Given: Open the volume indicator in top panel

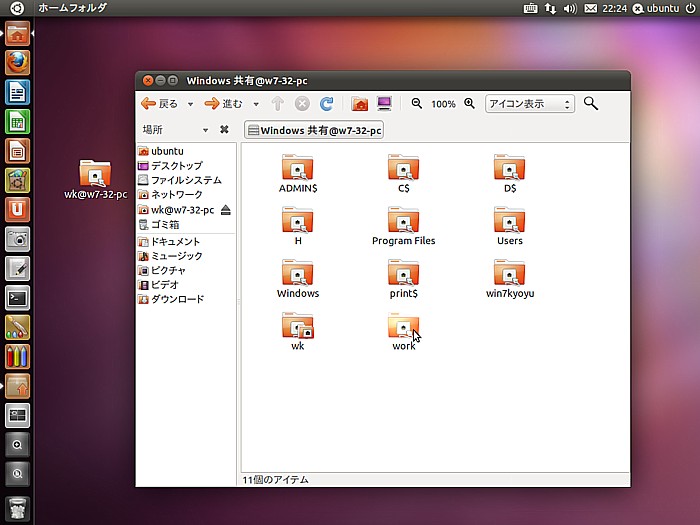Looking at the screenshot, I should pyautogui.click(x=570, y=8).
